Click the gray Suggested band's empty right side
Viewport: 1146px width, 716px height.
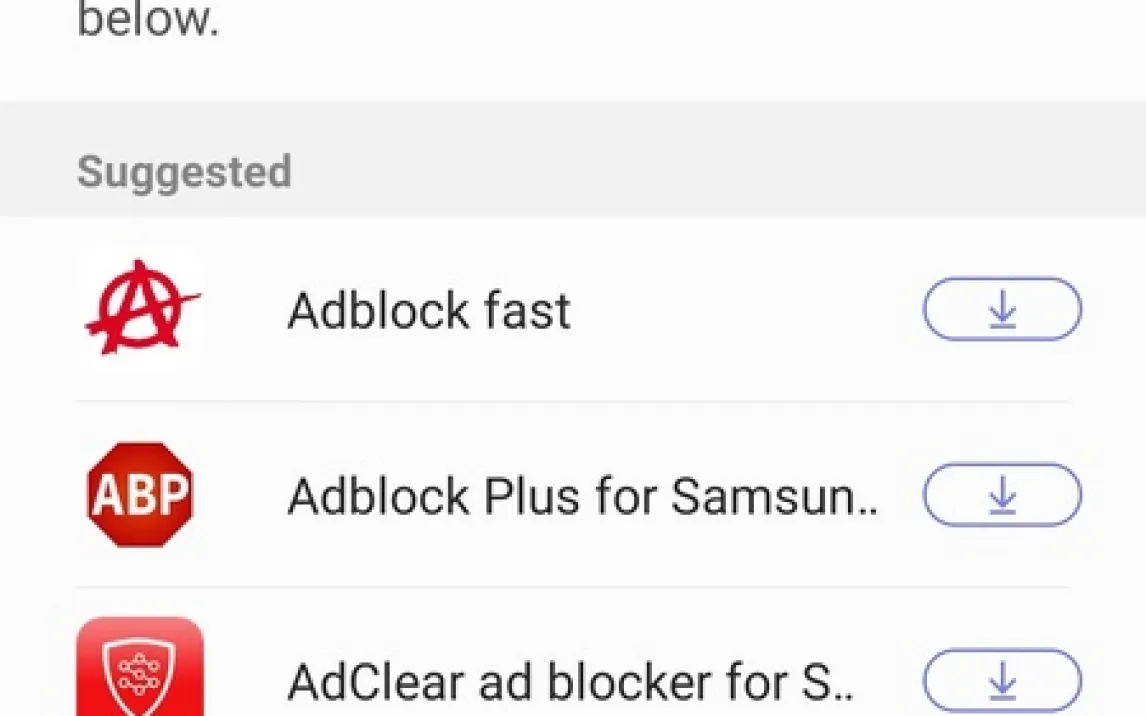800,160
